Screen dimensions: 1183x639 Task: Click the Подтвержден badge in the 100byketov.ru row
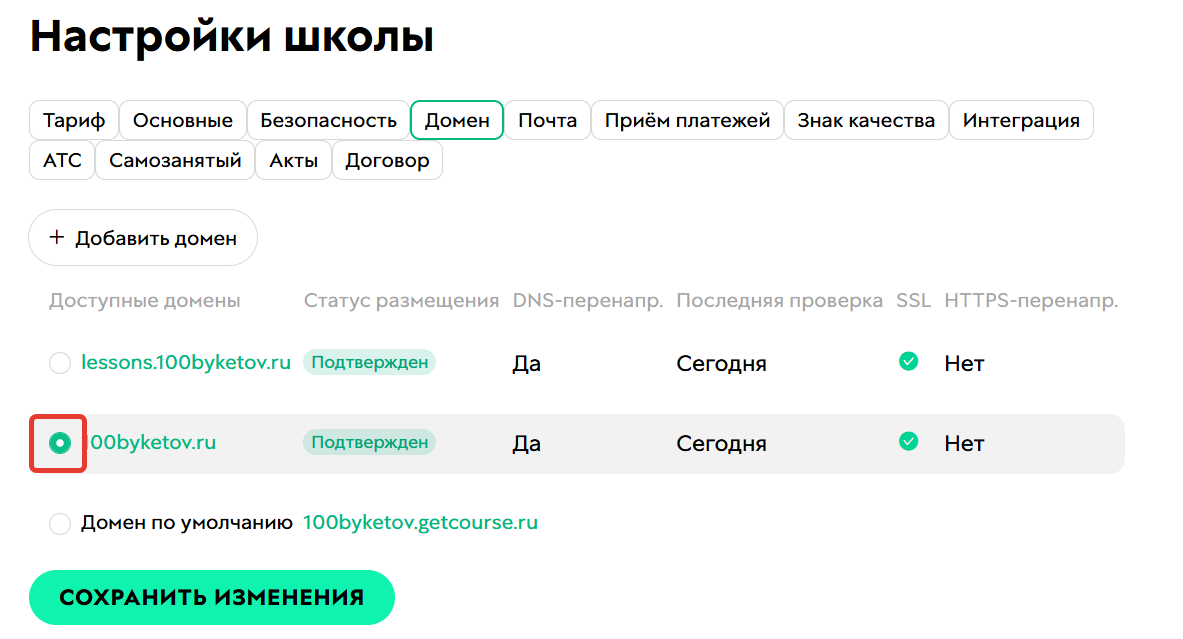coord(370,442)
